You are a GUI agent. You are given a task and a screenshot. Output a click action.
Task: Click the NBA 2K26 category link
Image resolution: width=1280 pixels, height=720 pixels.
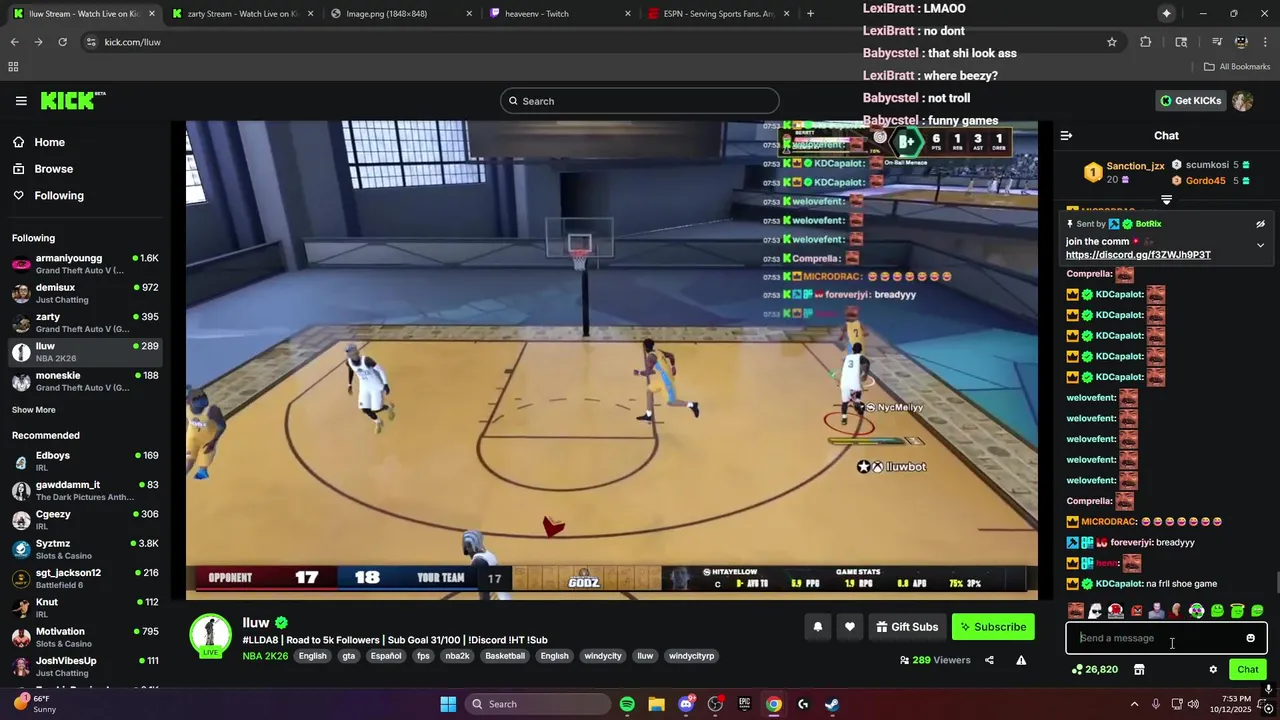[265, 656]
